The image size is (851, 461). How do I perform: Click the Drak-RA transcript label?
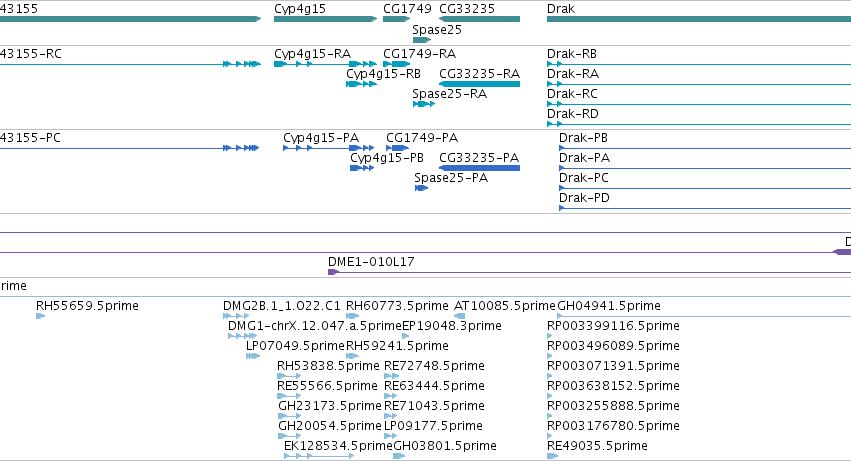tap(573, 74)
